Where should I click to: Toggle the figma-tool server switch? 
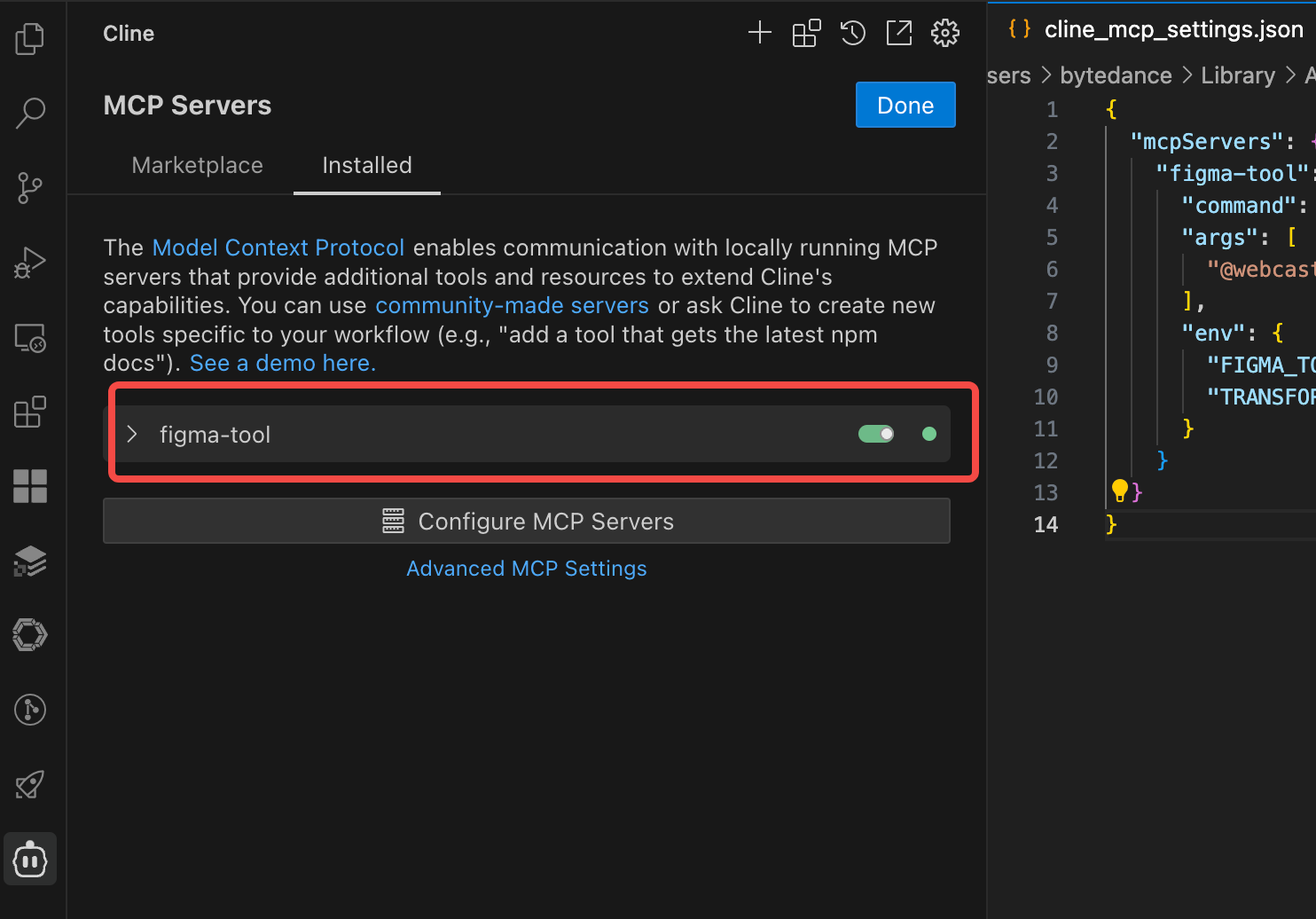coord(876,434)
